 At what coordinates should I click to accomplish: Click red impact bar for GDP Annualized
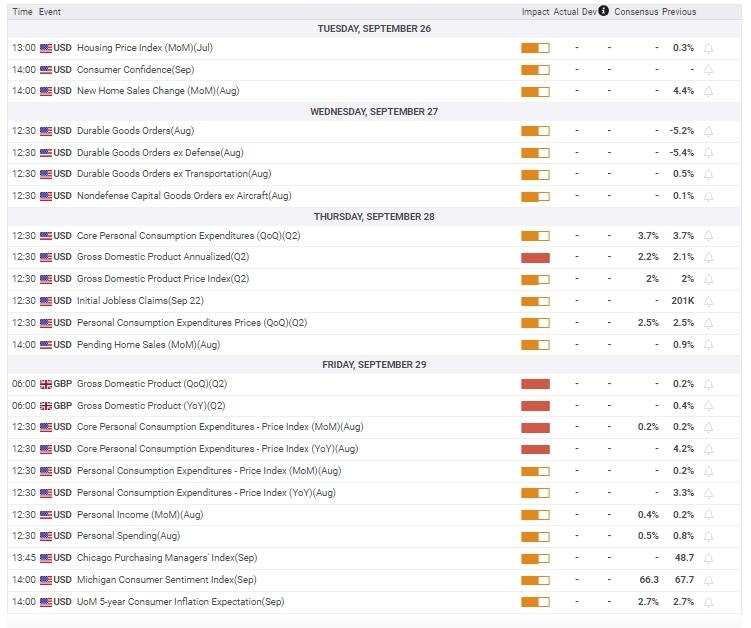pos(535,258)
